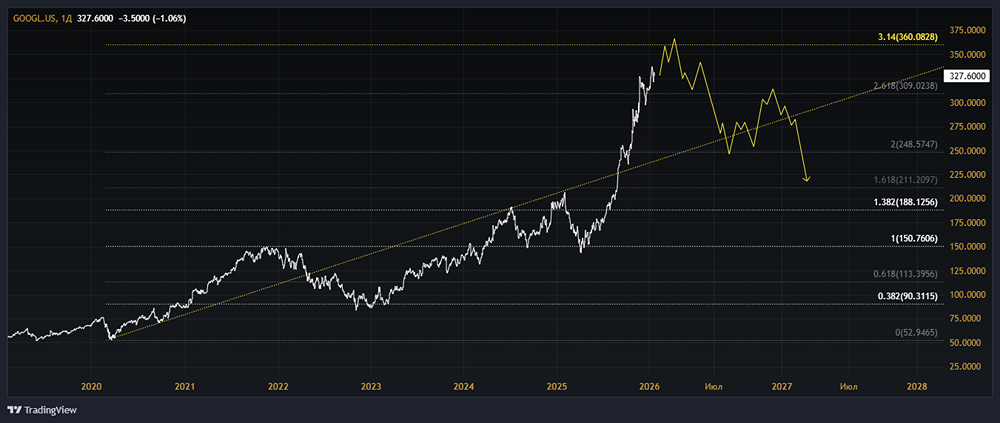This screenshot has height=423, width=1000.
Task: Select Fibonacci label 0(52.9465)
Action: coord(916,332)
